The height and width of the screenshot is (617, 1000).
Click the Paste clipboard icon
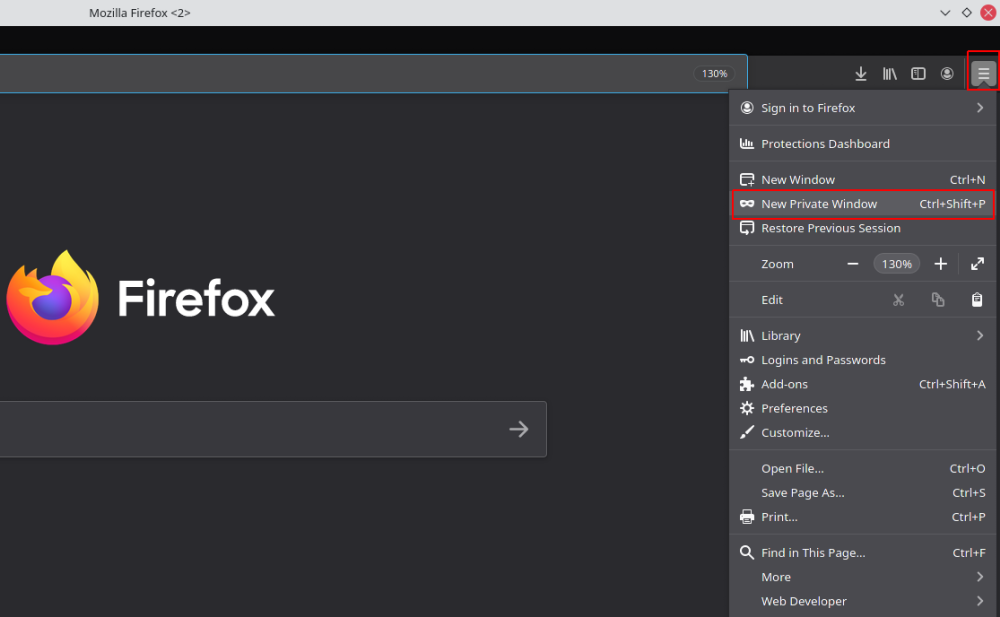pos(976,299)
